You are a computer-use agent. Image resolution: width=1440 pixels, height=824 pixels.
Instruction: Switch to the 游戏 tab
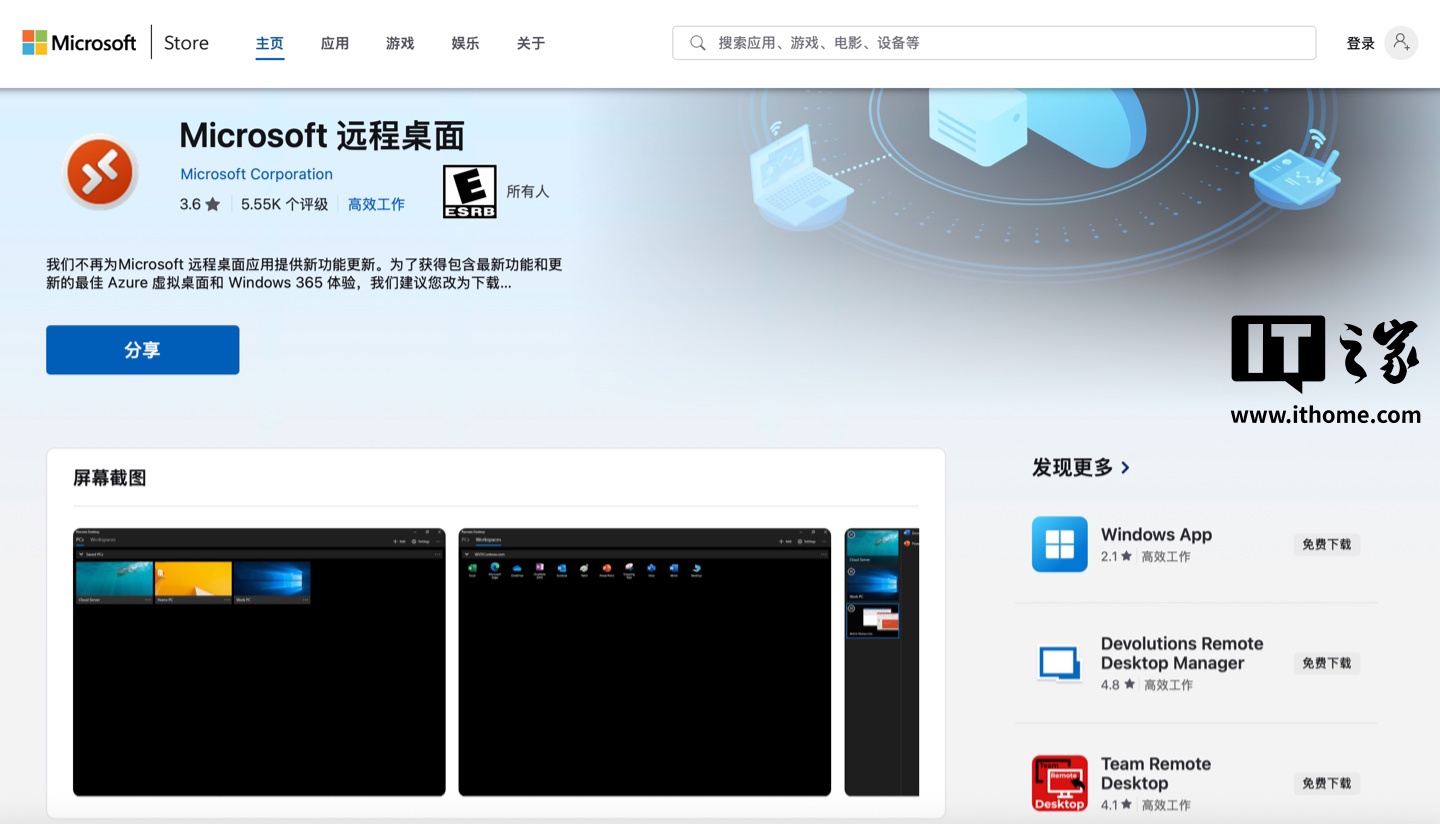click(400, 43)
